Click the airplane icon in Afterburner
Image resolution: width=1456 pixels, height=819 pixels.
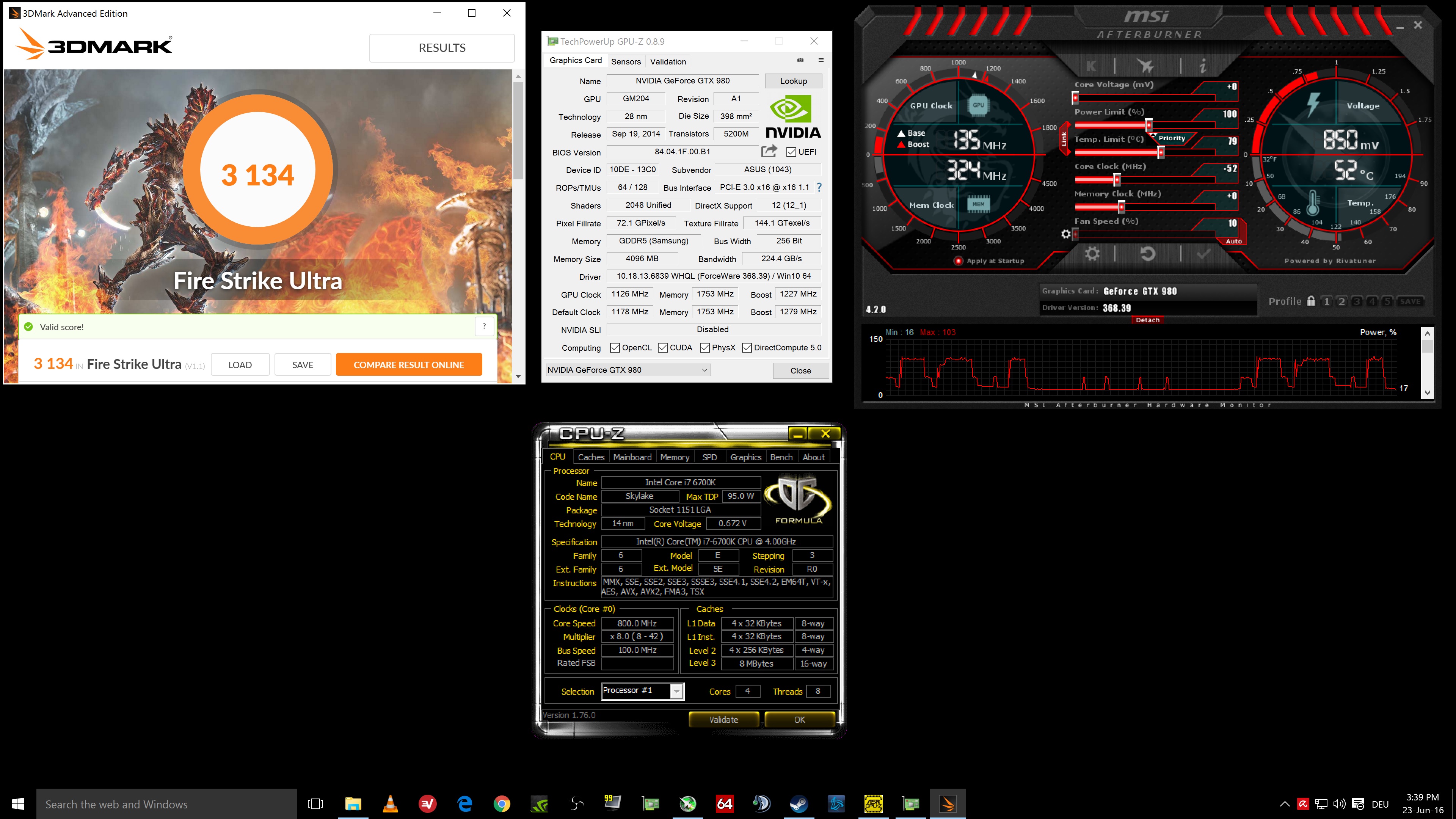[1146, 66]
